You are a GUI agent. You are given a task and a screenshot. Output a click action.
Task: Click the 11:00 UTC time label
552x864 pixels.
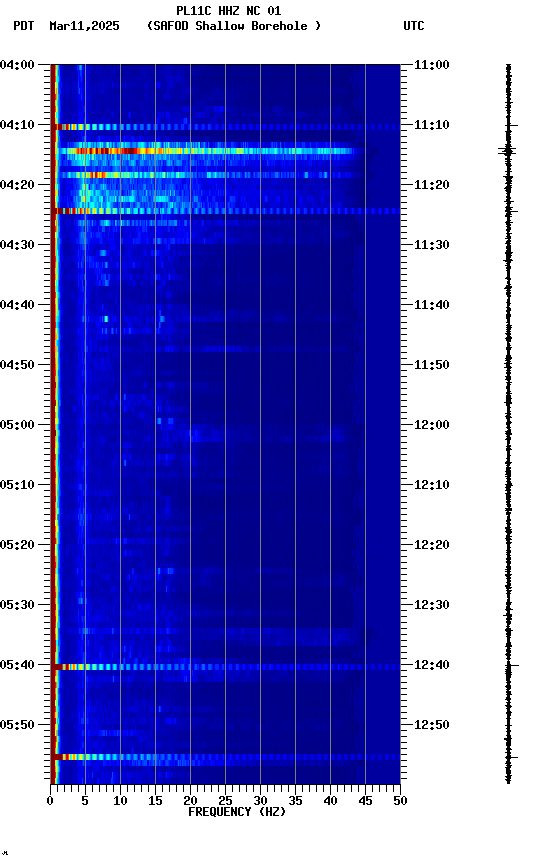click(432, 65)
